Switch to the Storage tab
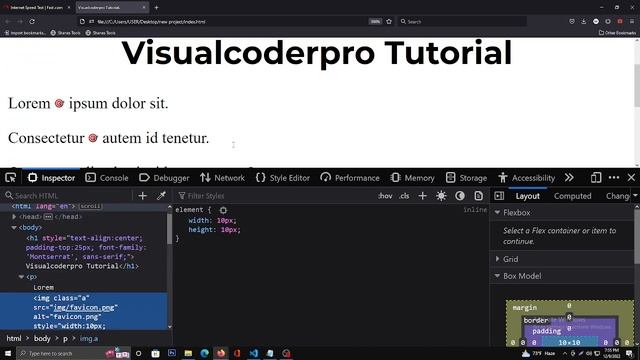The width and height of the screenshot is (640, 360). (467, 178)
